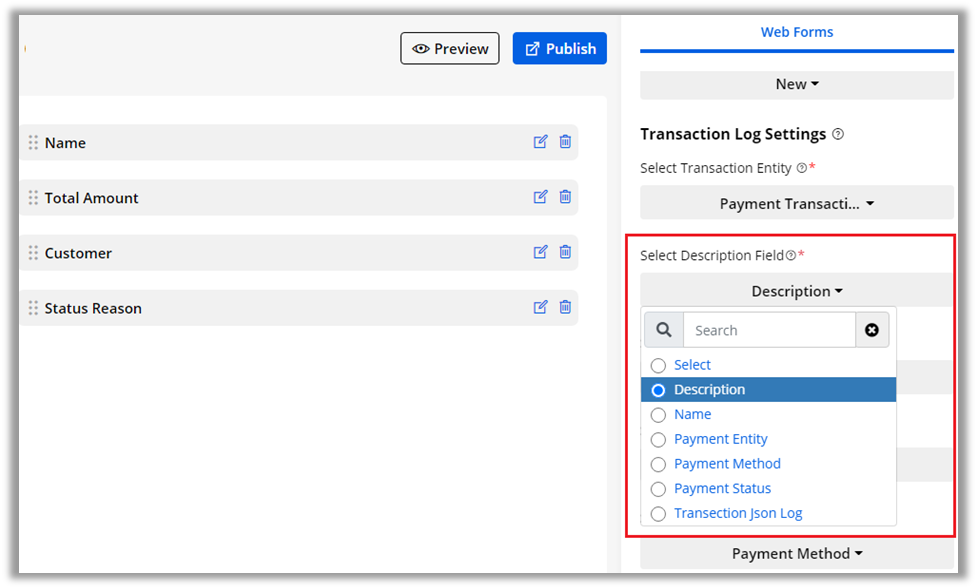977x588 pixels.
Task: Click edit icon for Total Amount row
Action: pyautogui.click(x=540, y=197)
